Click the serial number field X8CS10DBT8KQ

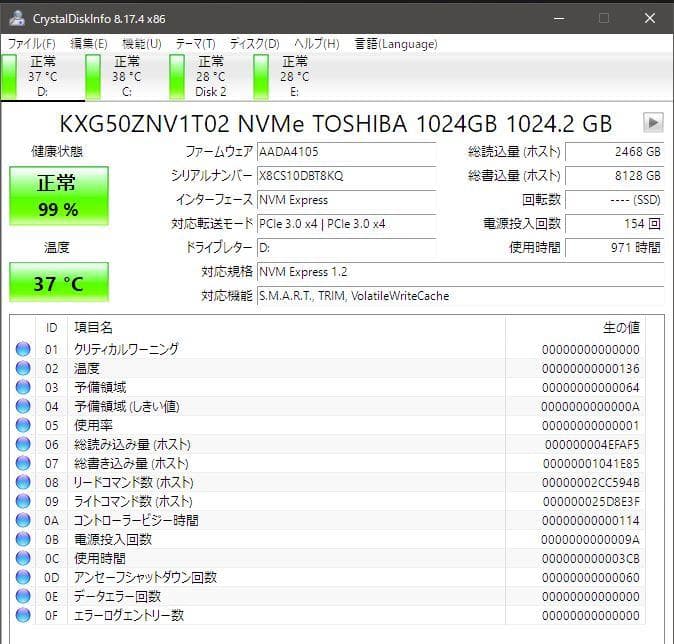(346, 176)
